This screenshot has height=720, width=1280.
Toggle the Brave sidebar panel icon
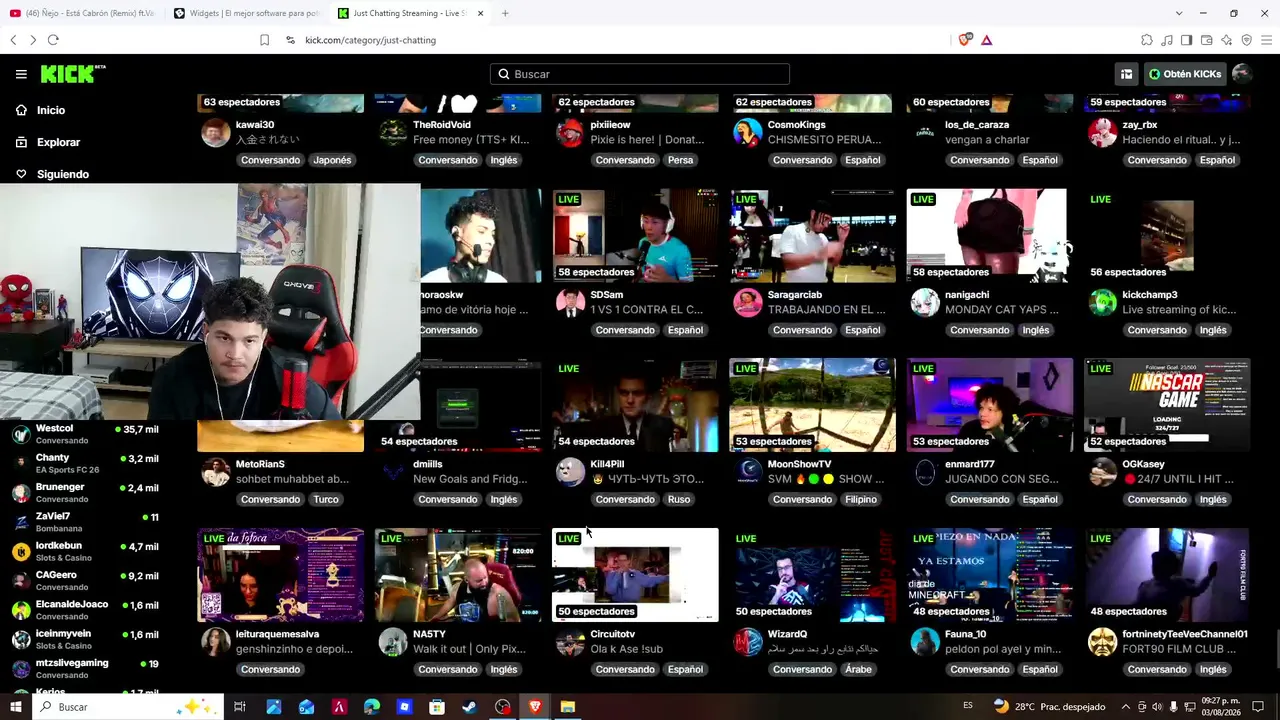click(x=1186, y=40)
